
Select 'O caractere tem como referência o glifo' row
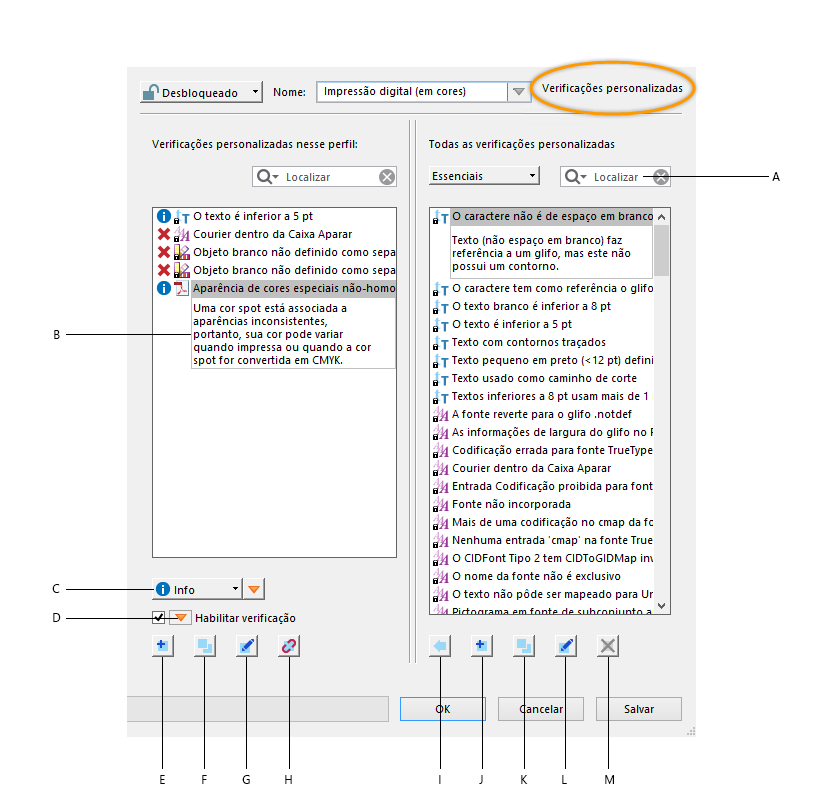pyautogui.click(x=542, y=288)
